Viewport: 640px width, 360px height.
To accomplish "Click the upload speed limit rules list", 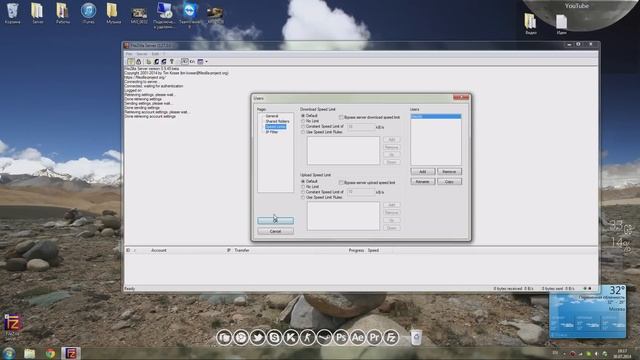I will 343,216.
